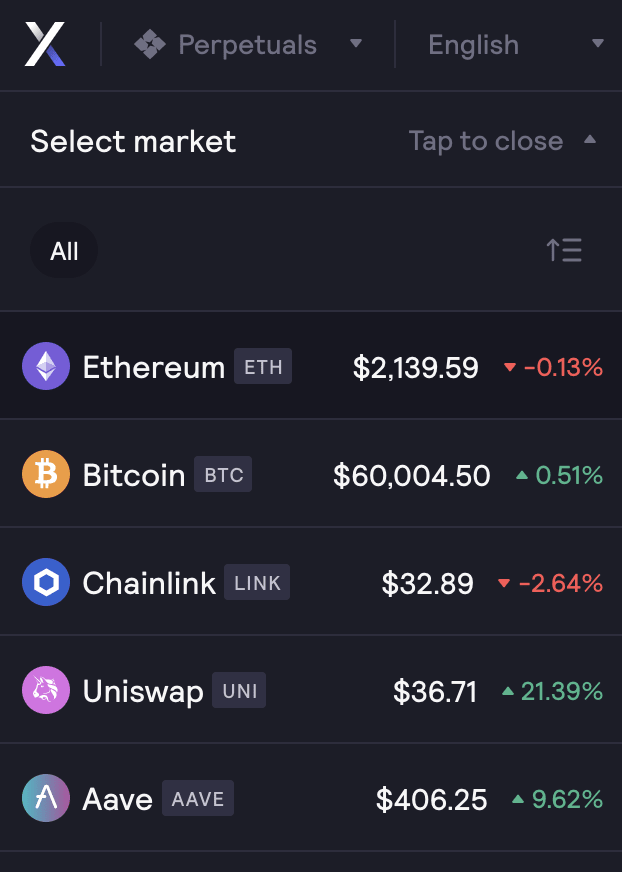Click the Uniswap $36.71 price
The image size is (622, 872).
[435, 691]
